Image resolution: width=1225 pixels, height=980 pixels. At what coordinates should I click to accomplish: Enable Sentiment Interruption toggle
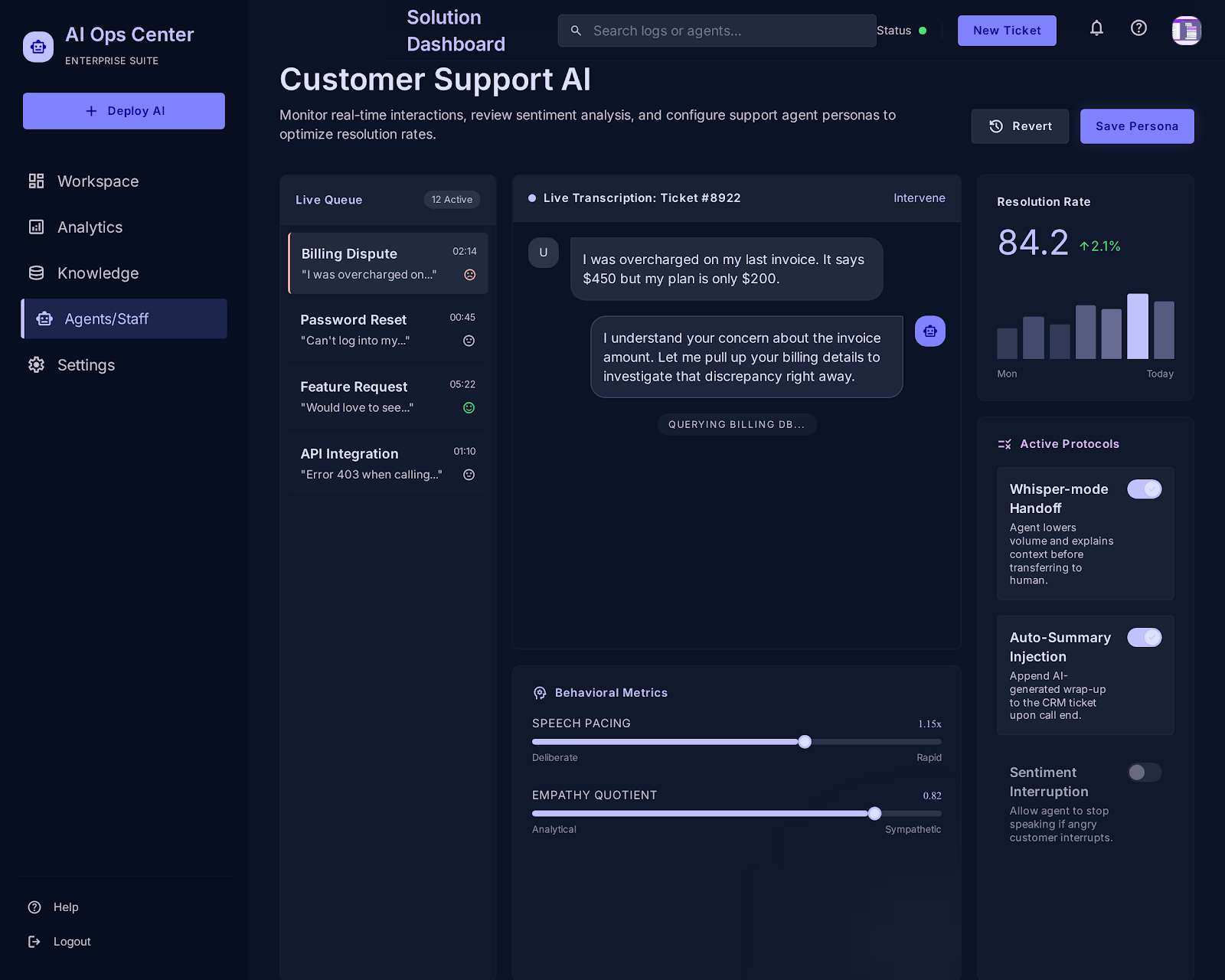pos(1145,773)
